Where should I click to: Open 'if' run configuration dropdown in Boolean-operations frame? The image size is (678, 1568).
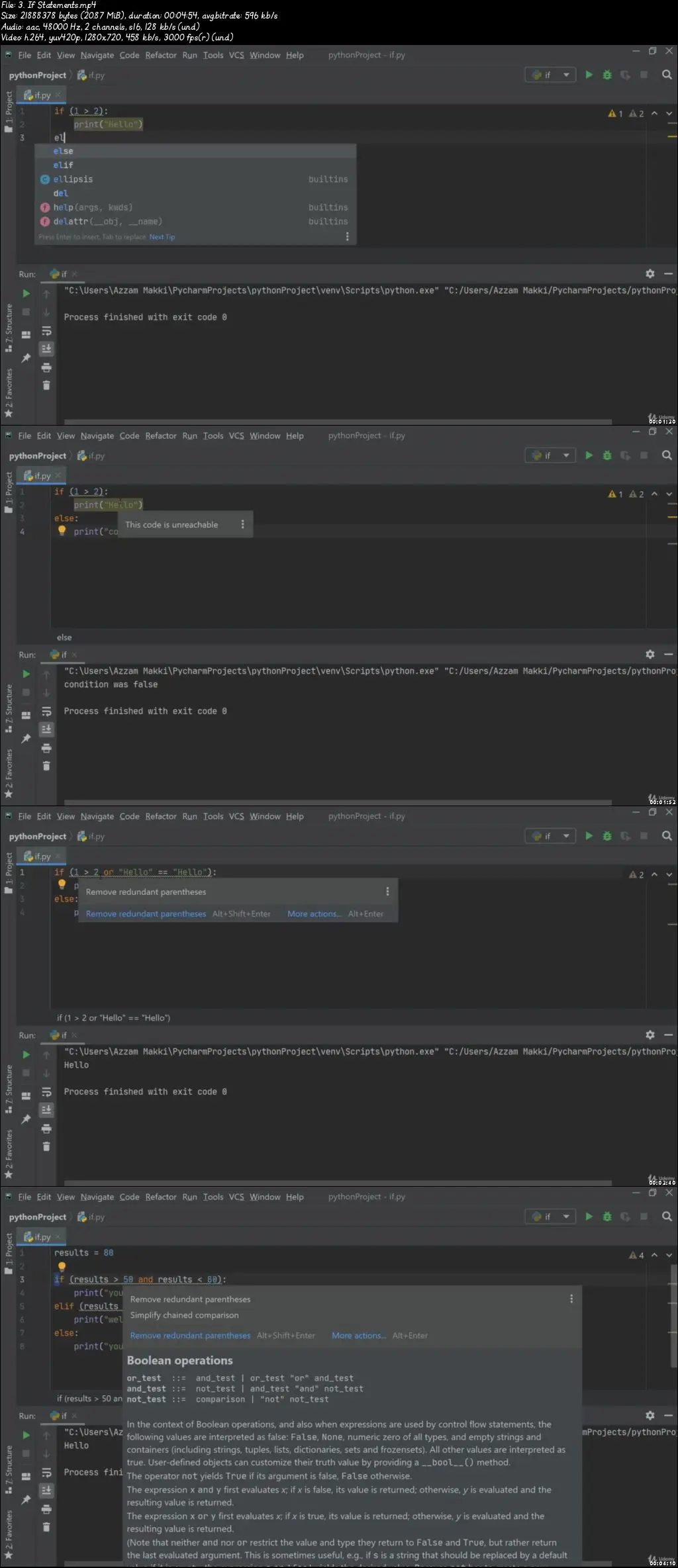click(550, 1217)
